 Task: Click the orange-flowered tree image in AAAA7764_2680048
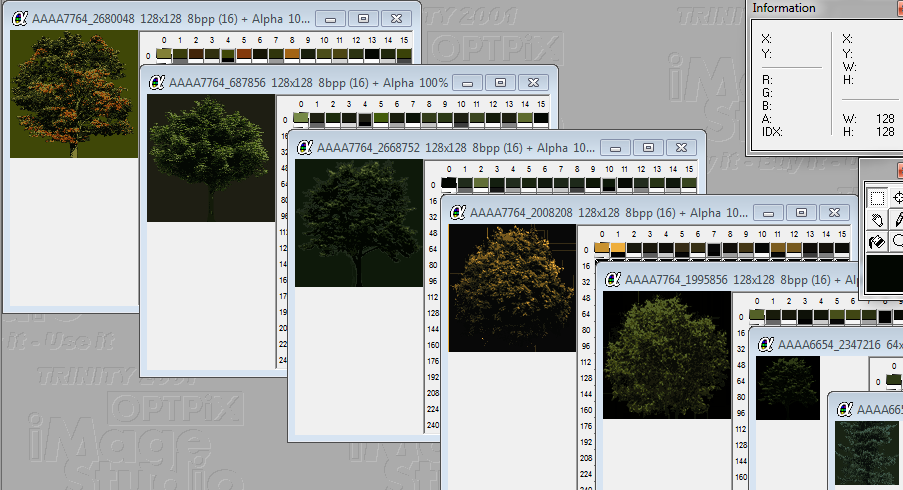[74, 93]
